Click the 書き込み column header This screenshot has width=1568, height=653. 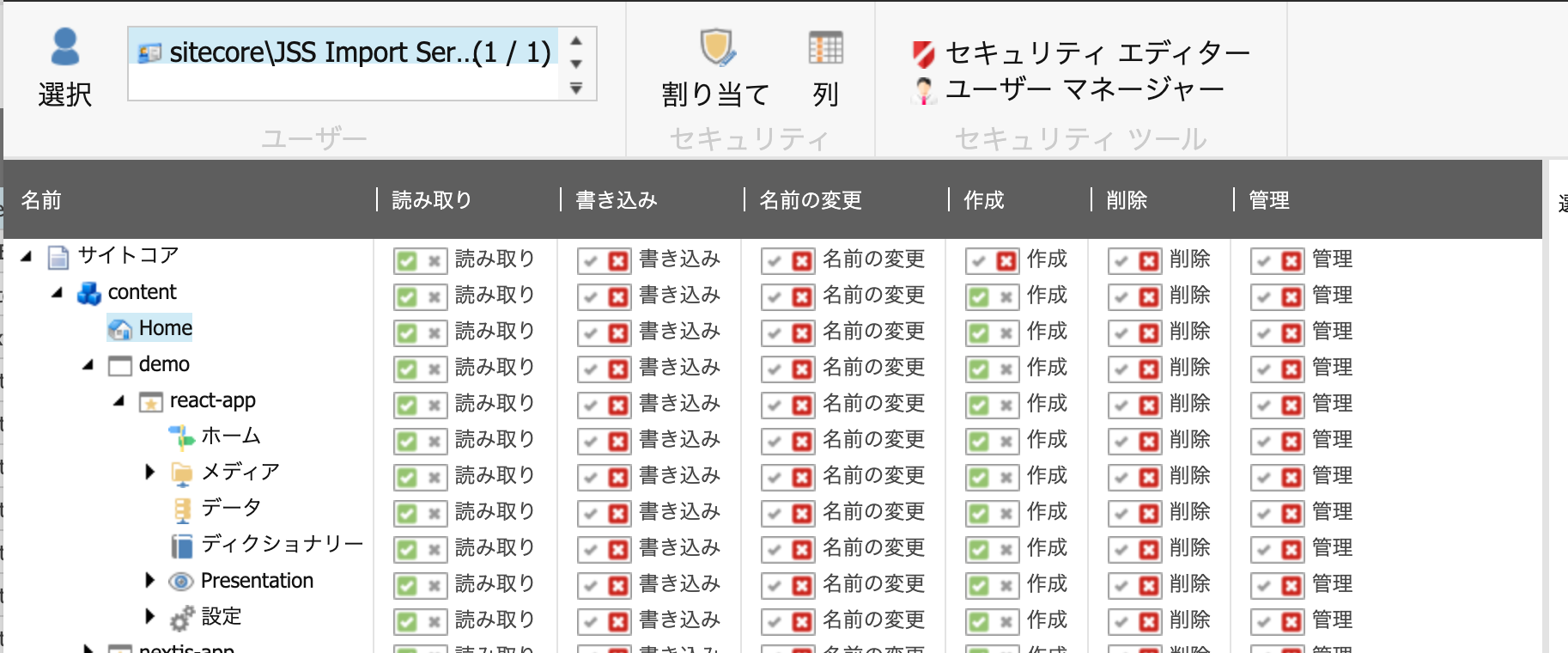(616, 200)
